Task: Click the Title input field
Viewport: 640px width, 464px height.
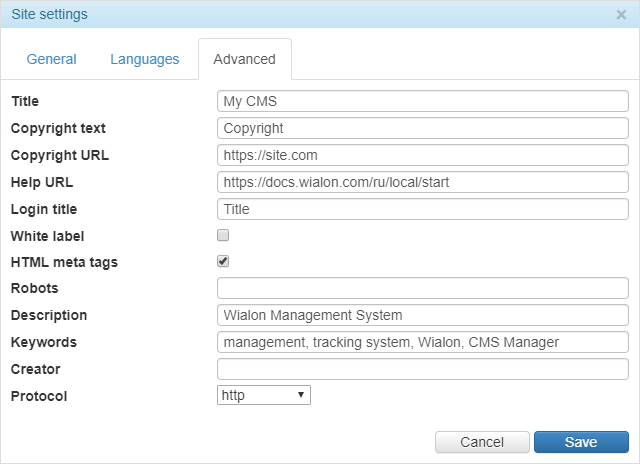Action: [x=422, y=101]
